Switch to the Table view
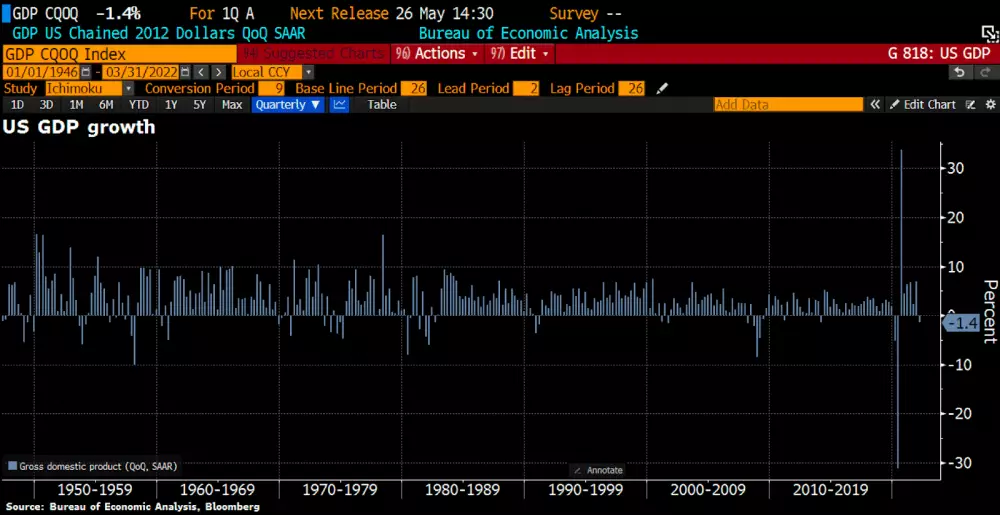Viewport: 1000px width, 515px height. 382,105
